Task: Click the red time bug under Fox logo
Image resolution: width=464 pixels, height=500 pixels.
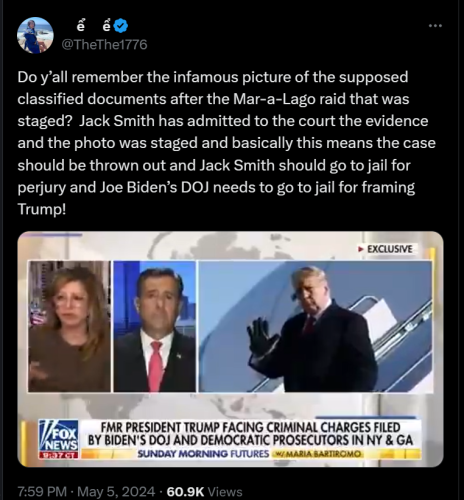Action: pos(59,455)
